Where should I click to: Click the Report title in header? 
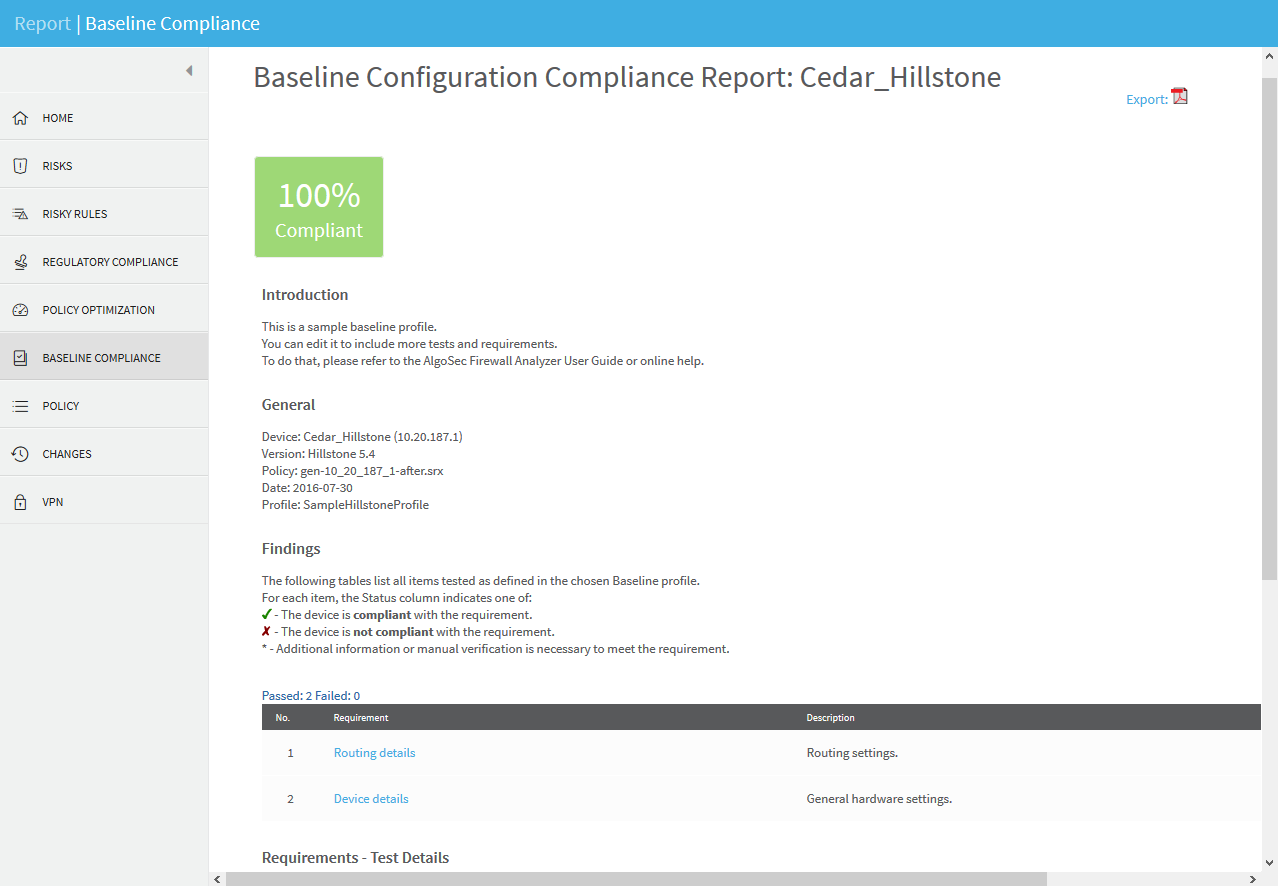[42, 23]
